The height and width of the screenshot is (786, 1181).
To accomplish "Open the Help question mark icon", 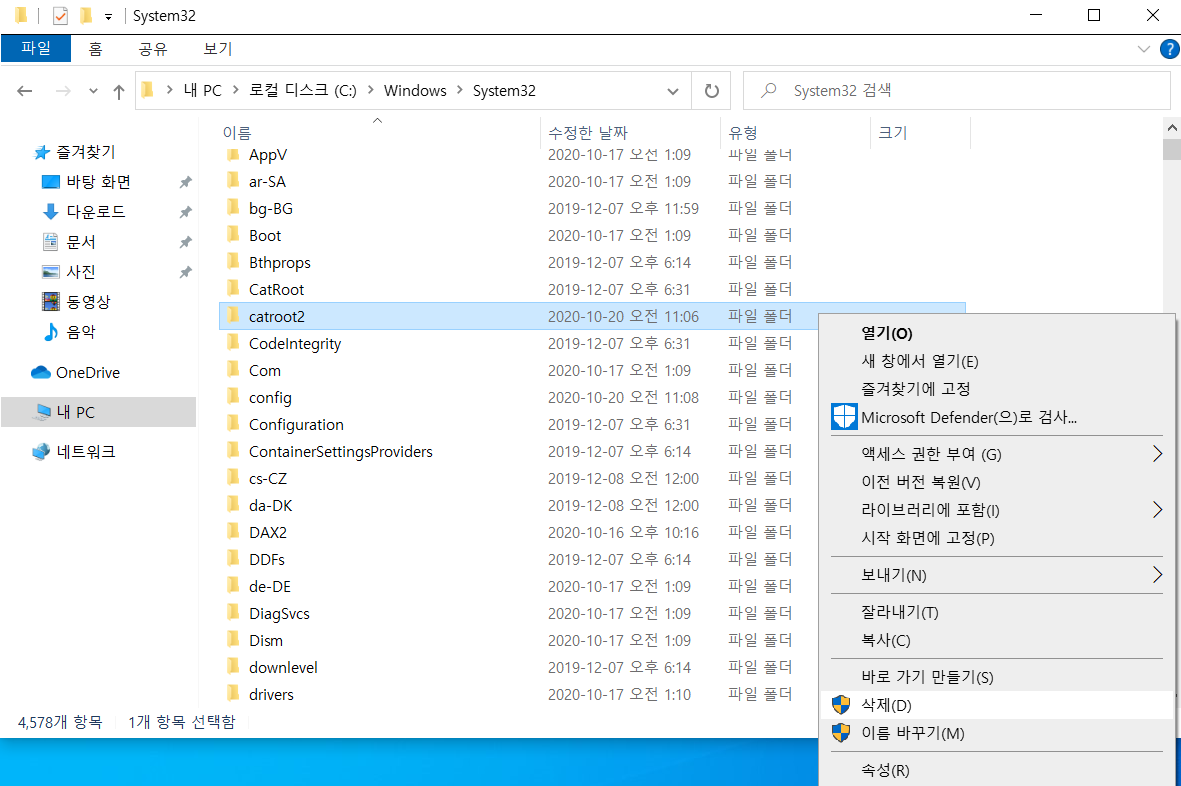I will (x=1169, y=50).
